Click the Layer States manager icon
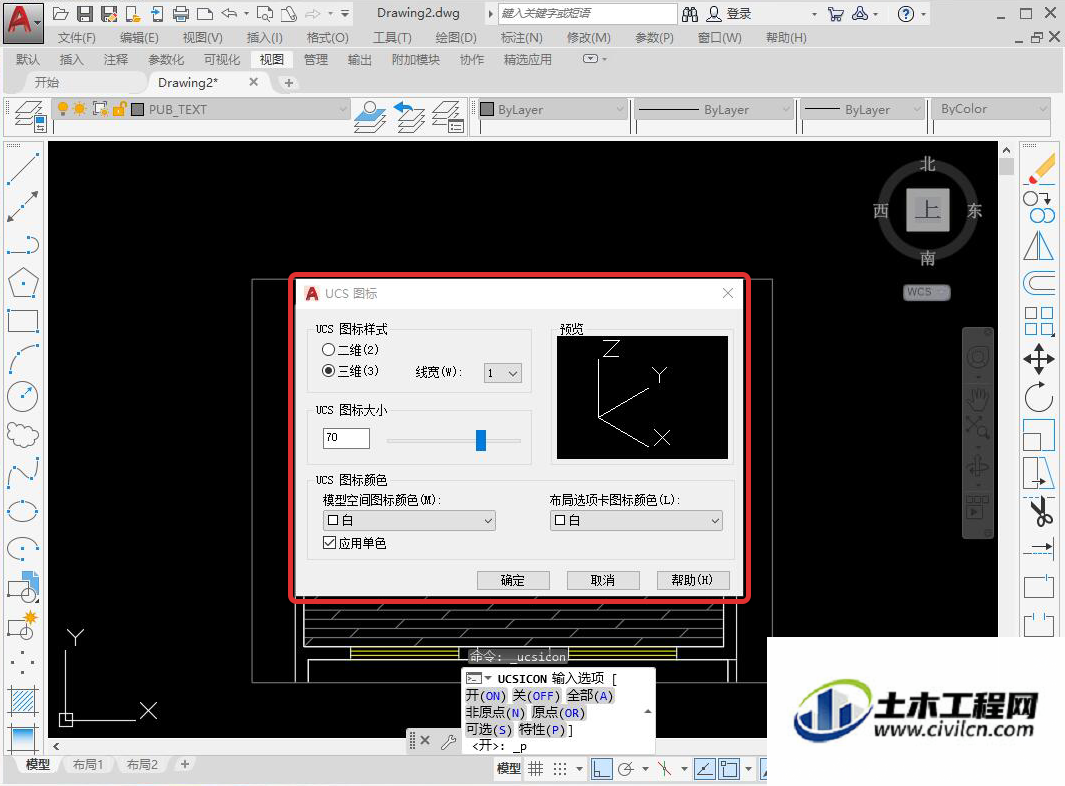Image resolution: width=1065 pixels, height=786 pixels. (448, 116)
